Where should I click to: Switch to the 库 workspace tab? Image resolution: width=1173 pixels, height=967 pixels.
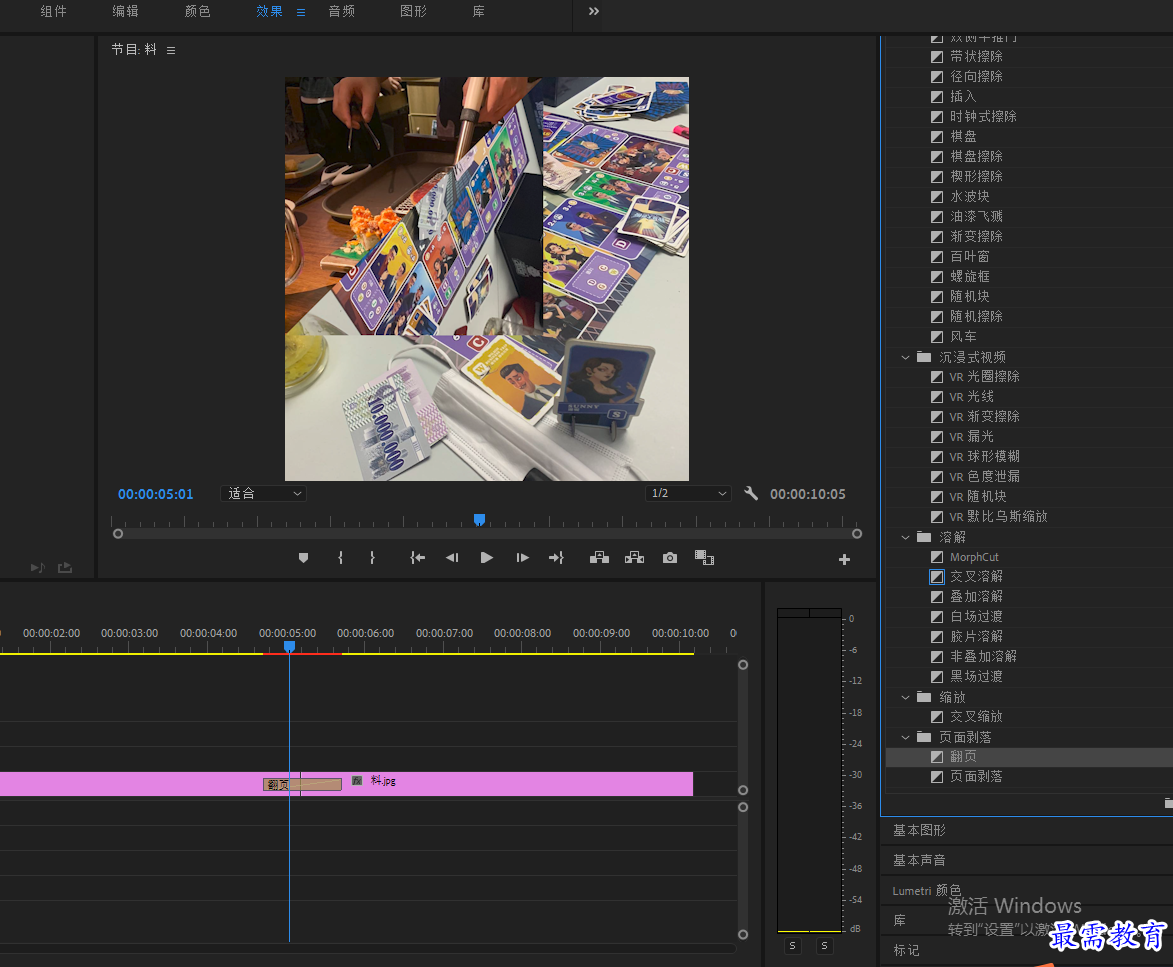(x=478, y=11)
